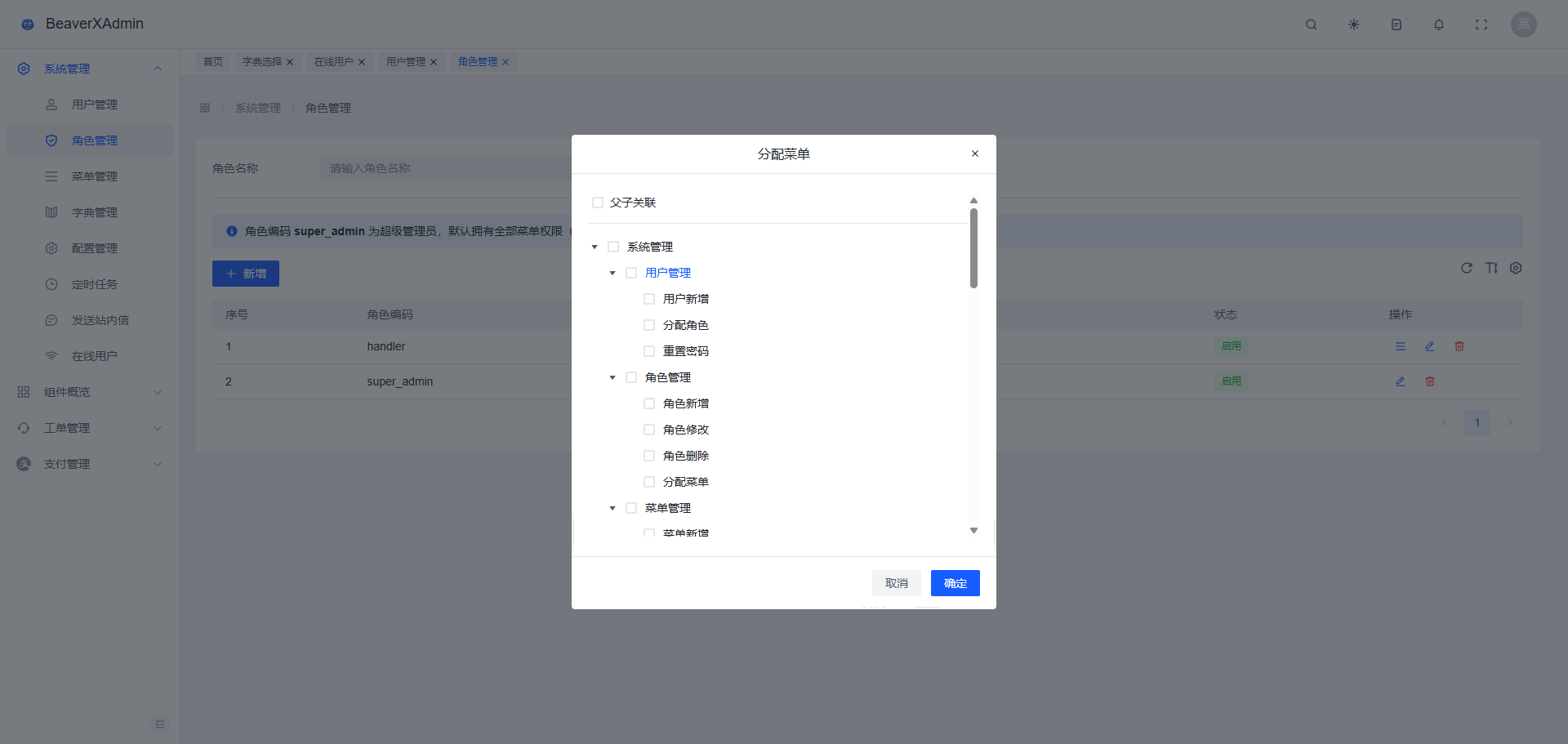Go to next page arrow in pagination

click(1510, 422)
